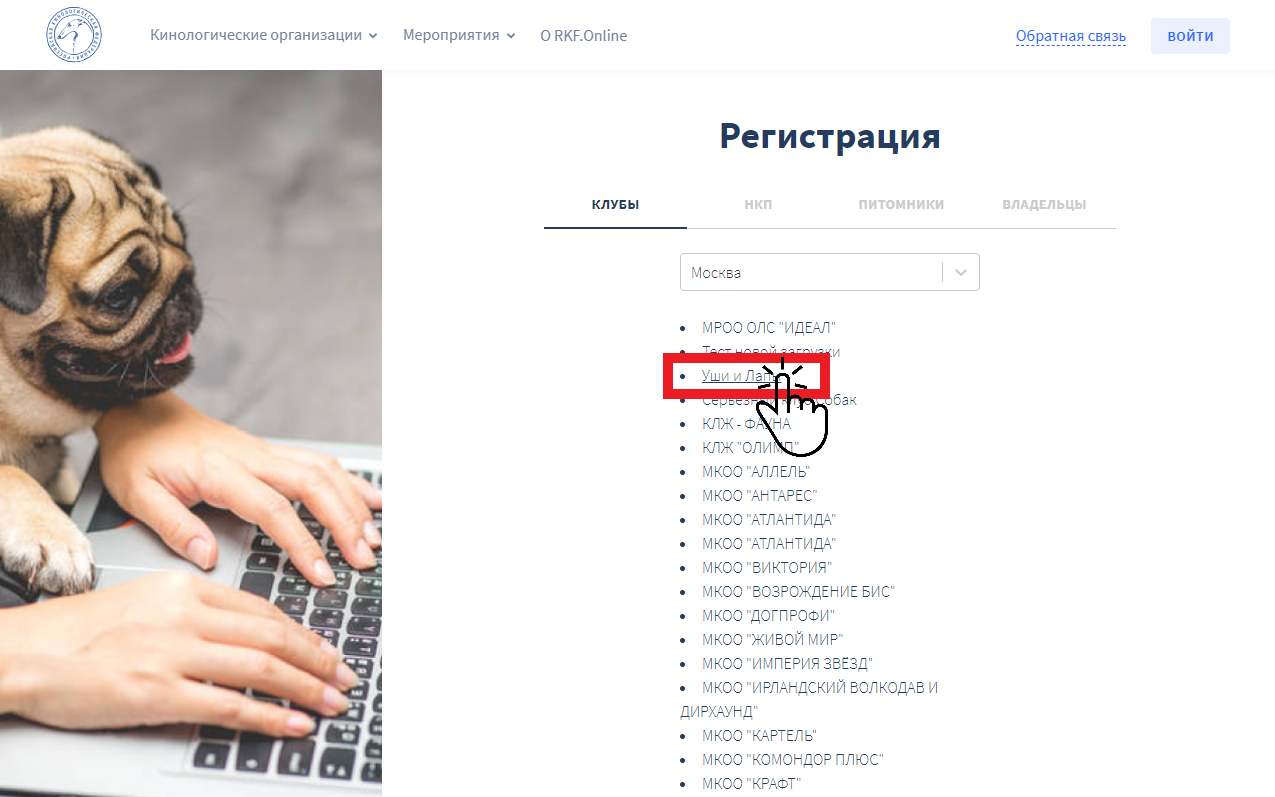Image resolution: width=1275 pixels, height=797 pixels.
Task: Switch to the ПИТОМНИКИ tab
Action: 901,204
